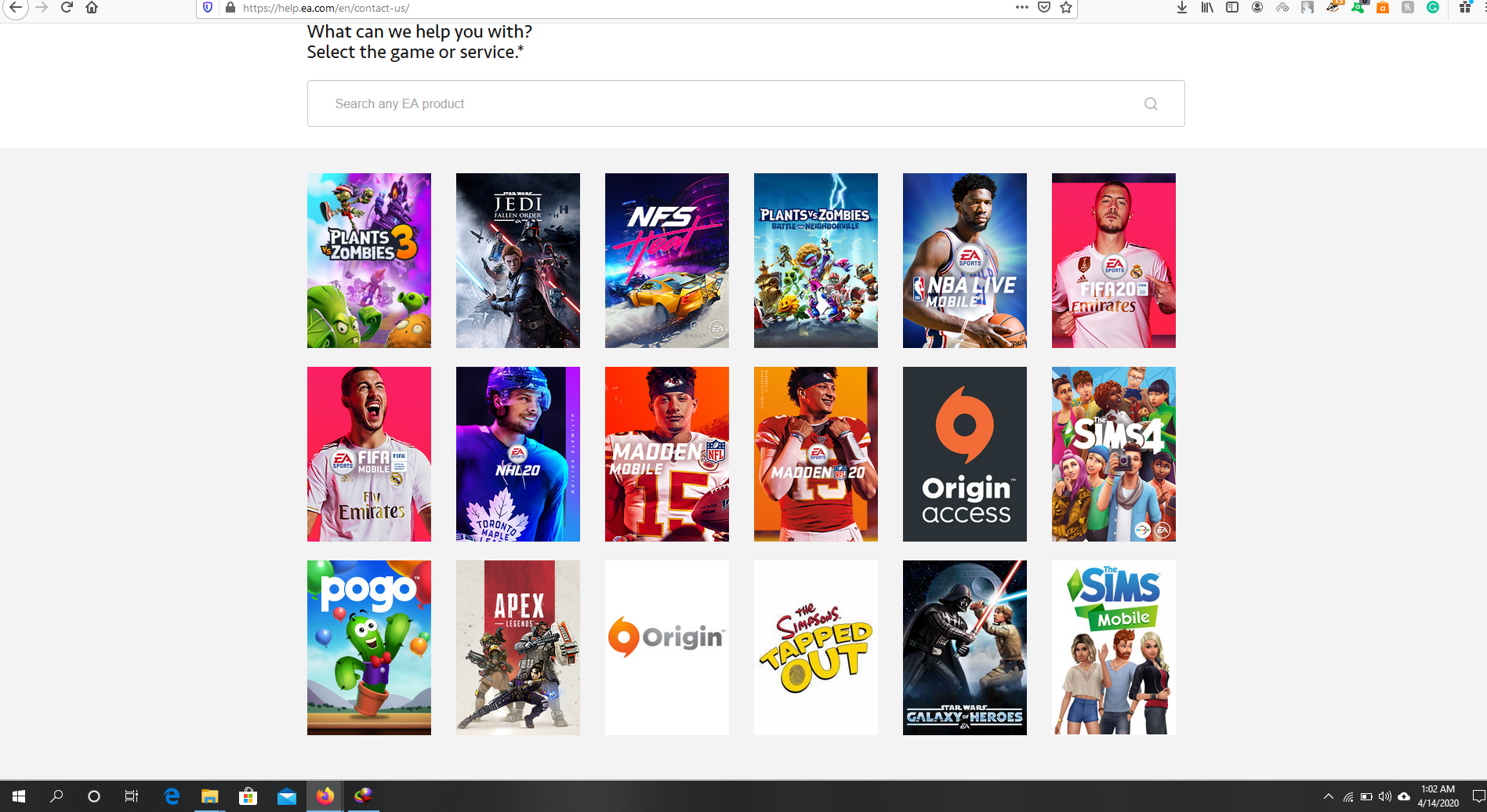Open the browser home page icon

92,8
